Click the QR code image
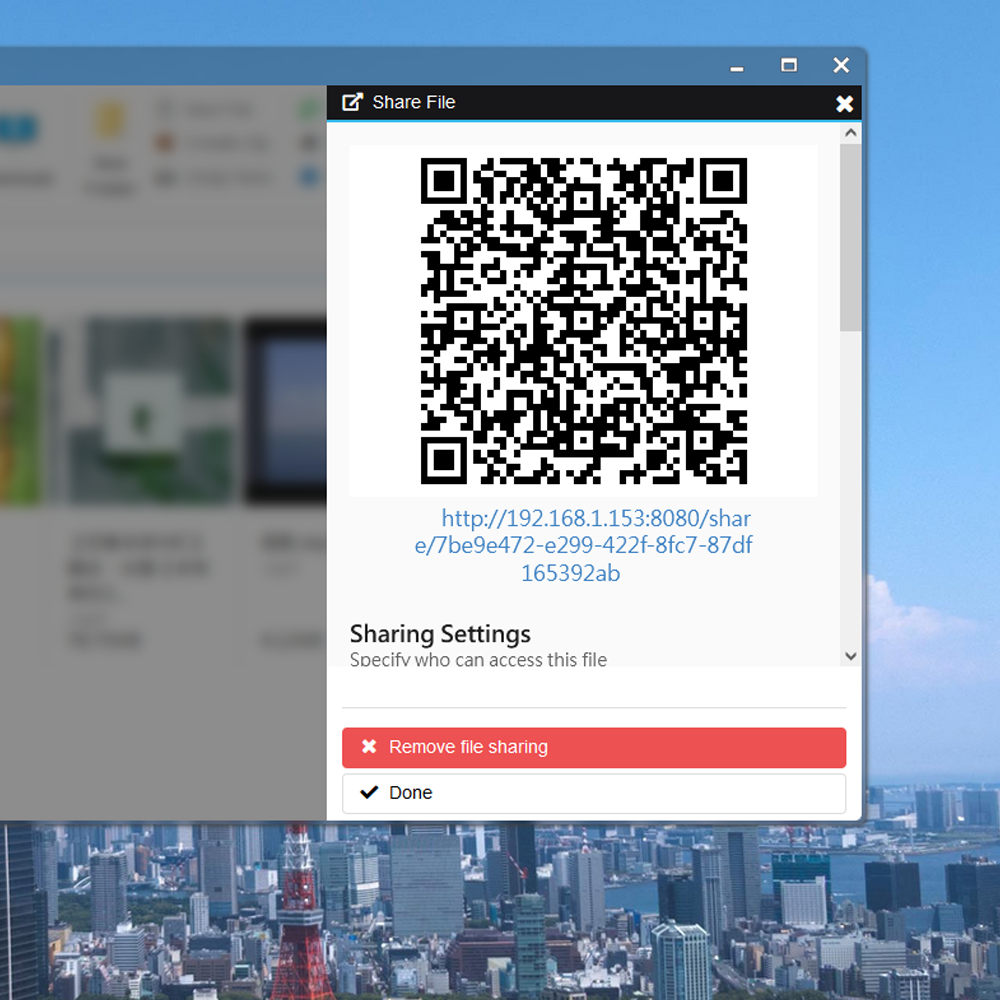This screenshot has width=1000, height=1000. click(x=583, y=320)
